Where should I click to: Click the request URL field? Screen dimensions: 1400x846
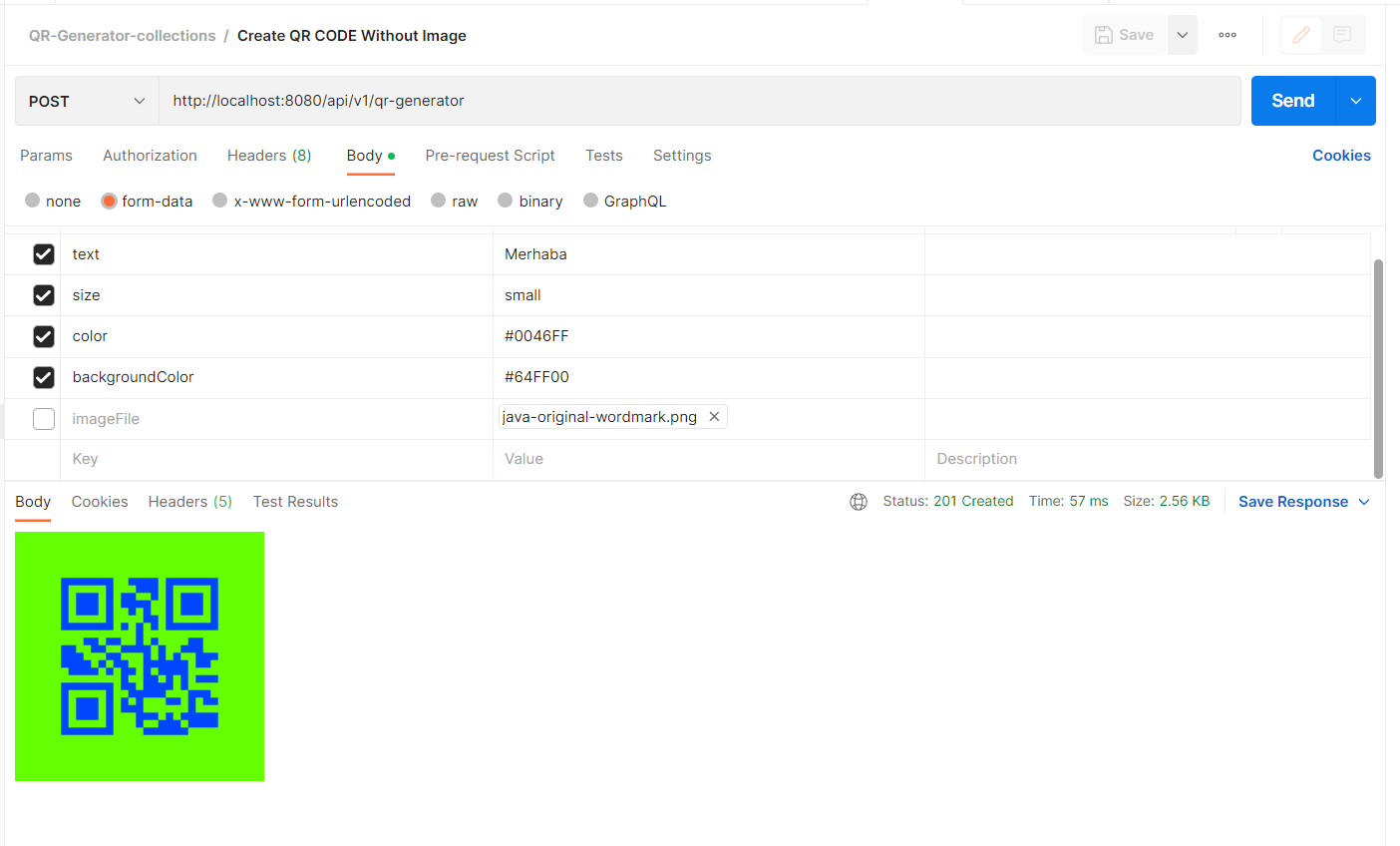pyautogui.click(x=700, y=101)
